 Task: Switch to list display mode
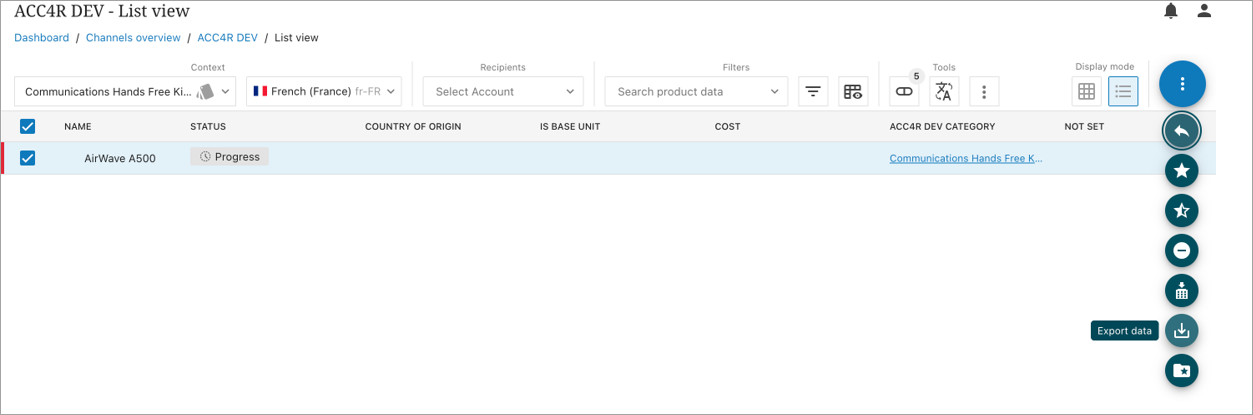(x=1123, y=91)
